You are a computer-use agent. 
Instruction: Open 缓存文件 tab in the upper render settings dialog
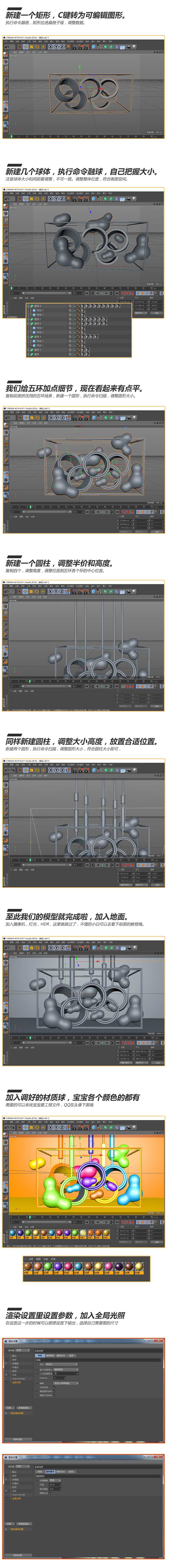(x=61, y=1356)
